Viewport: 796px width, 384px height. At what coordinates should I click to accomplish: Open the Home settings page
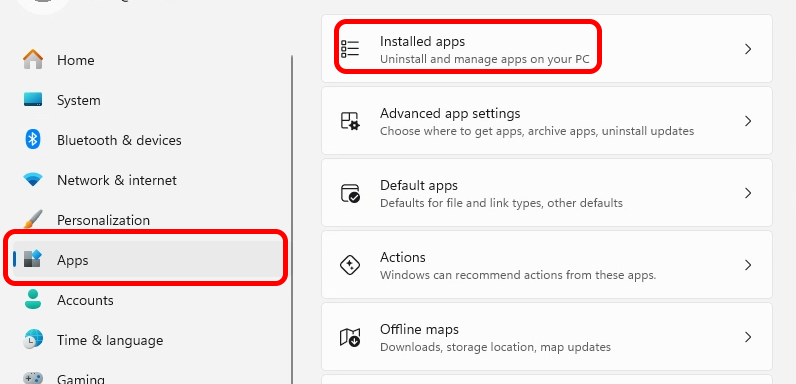76,60
